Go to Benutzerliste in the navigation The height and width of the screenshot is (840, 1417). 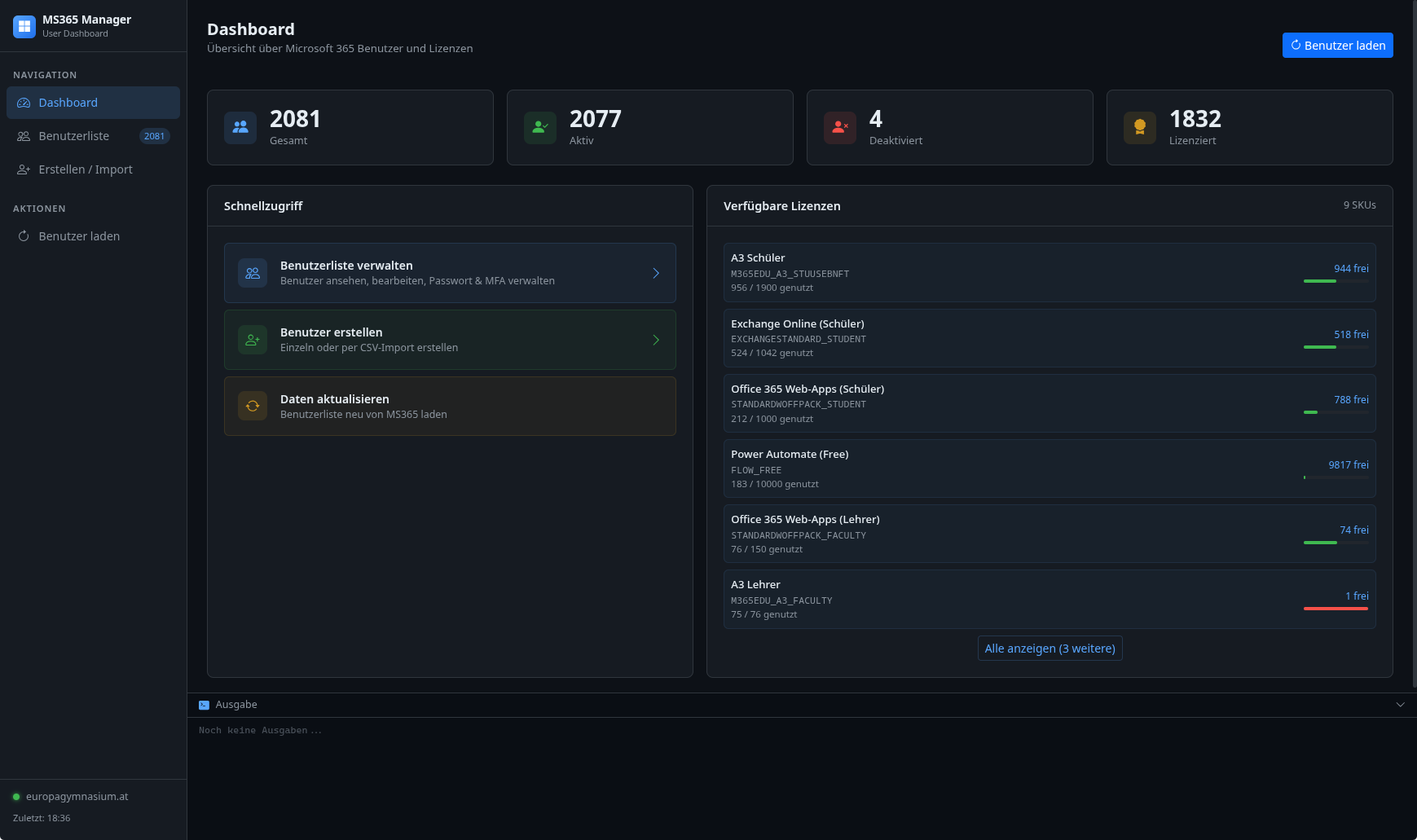(93, 136)
